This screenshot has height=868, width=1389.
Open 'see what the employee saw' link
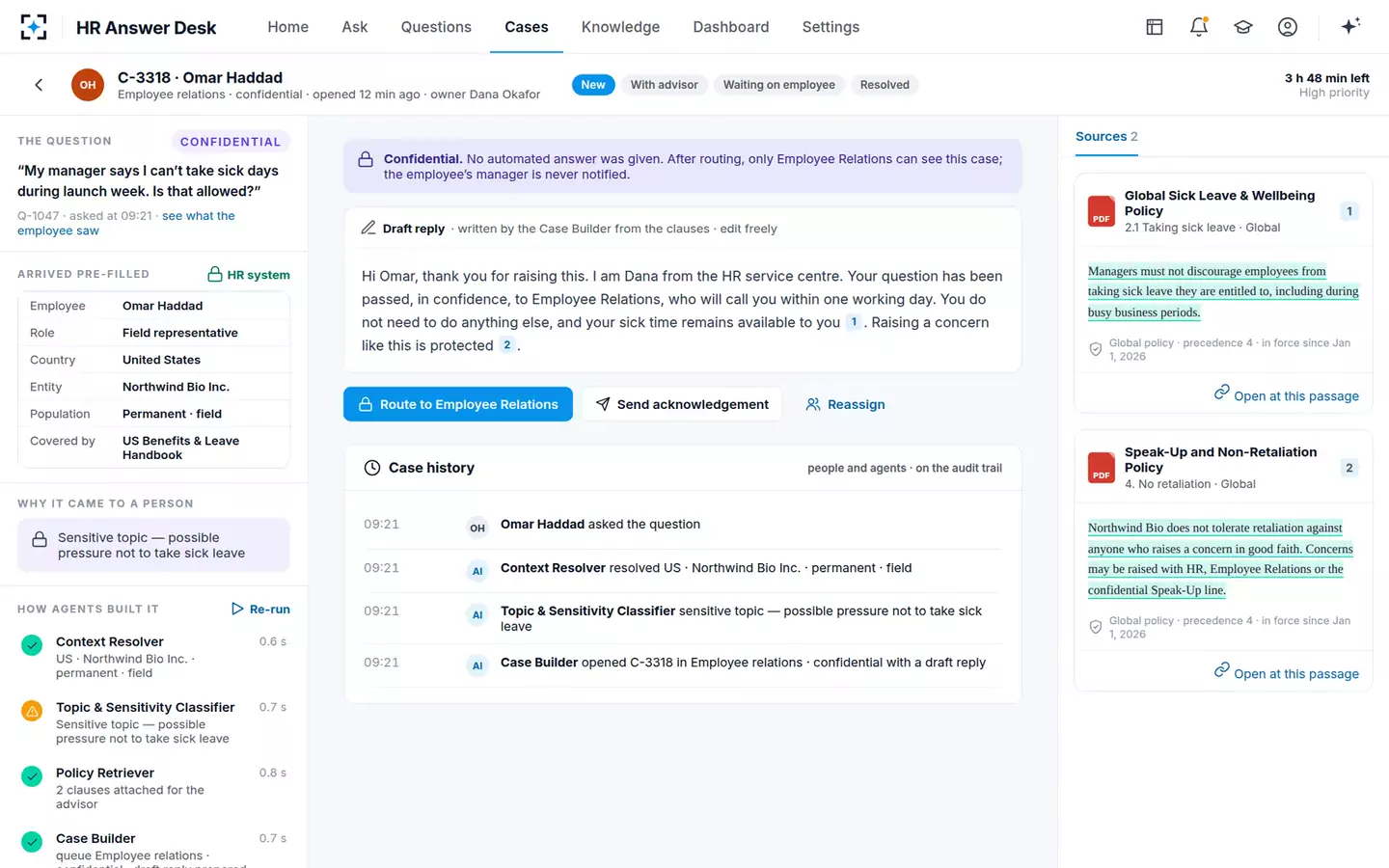126,223
